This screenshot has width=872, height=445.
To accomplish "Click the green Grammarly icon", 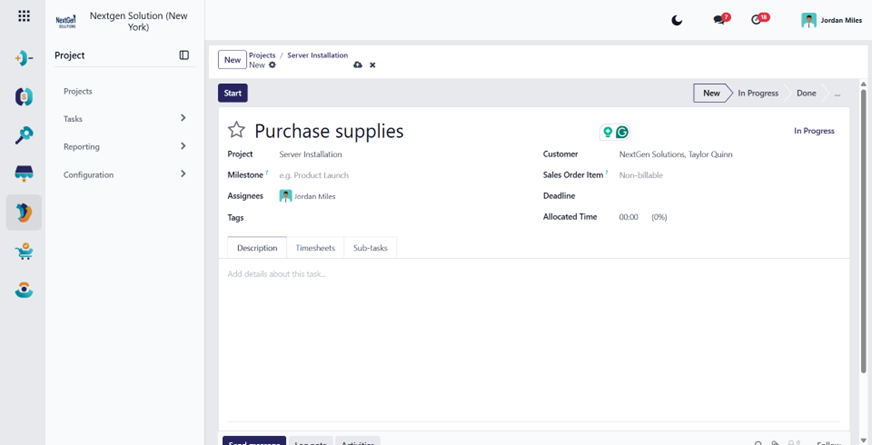I will (x=622, y=132).
